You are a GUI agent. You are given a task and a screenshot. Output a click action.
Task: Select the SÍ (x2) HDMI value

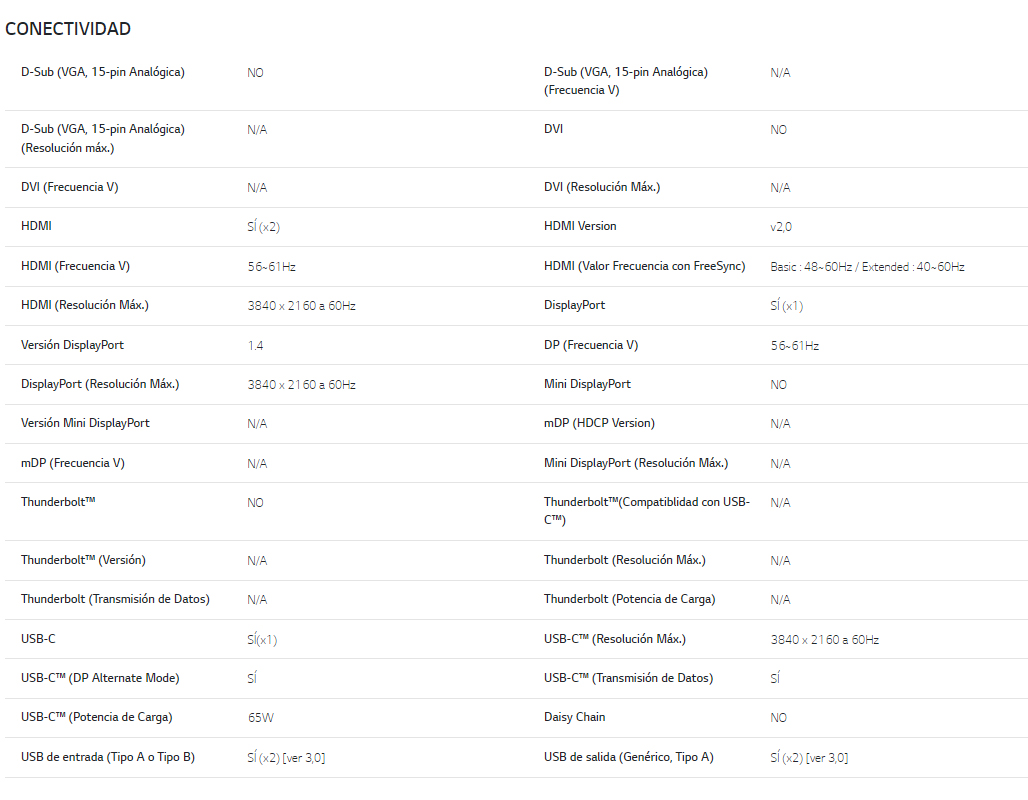point(264,227)
